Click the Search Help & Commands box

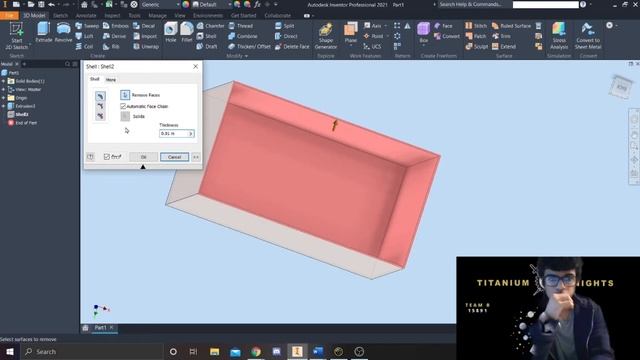click(x=470, y=4)
